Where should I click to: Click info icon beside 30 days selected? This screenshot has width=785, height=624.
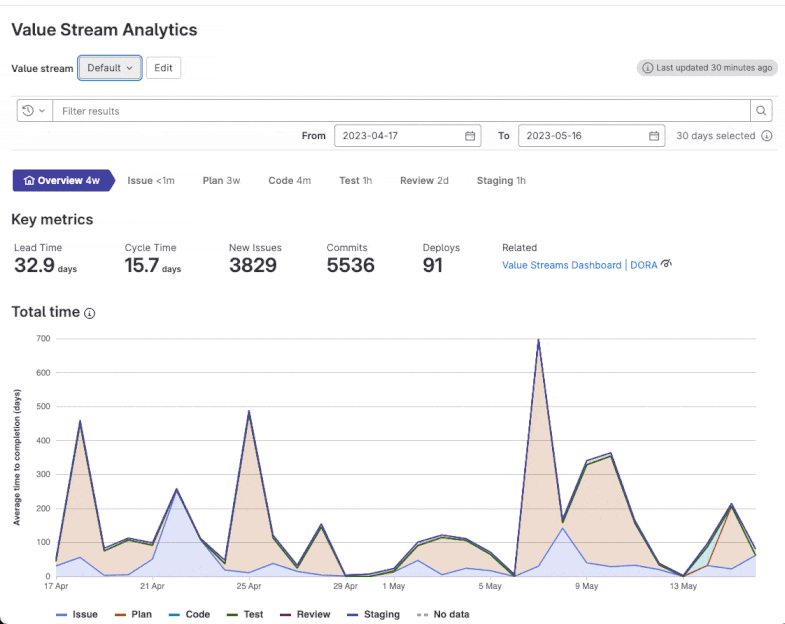(x=767, y=136)
